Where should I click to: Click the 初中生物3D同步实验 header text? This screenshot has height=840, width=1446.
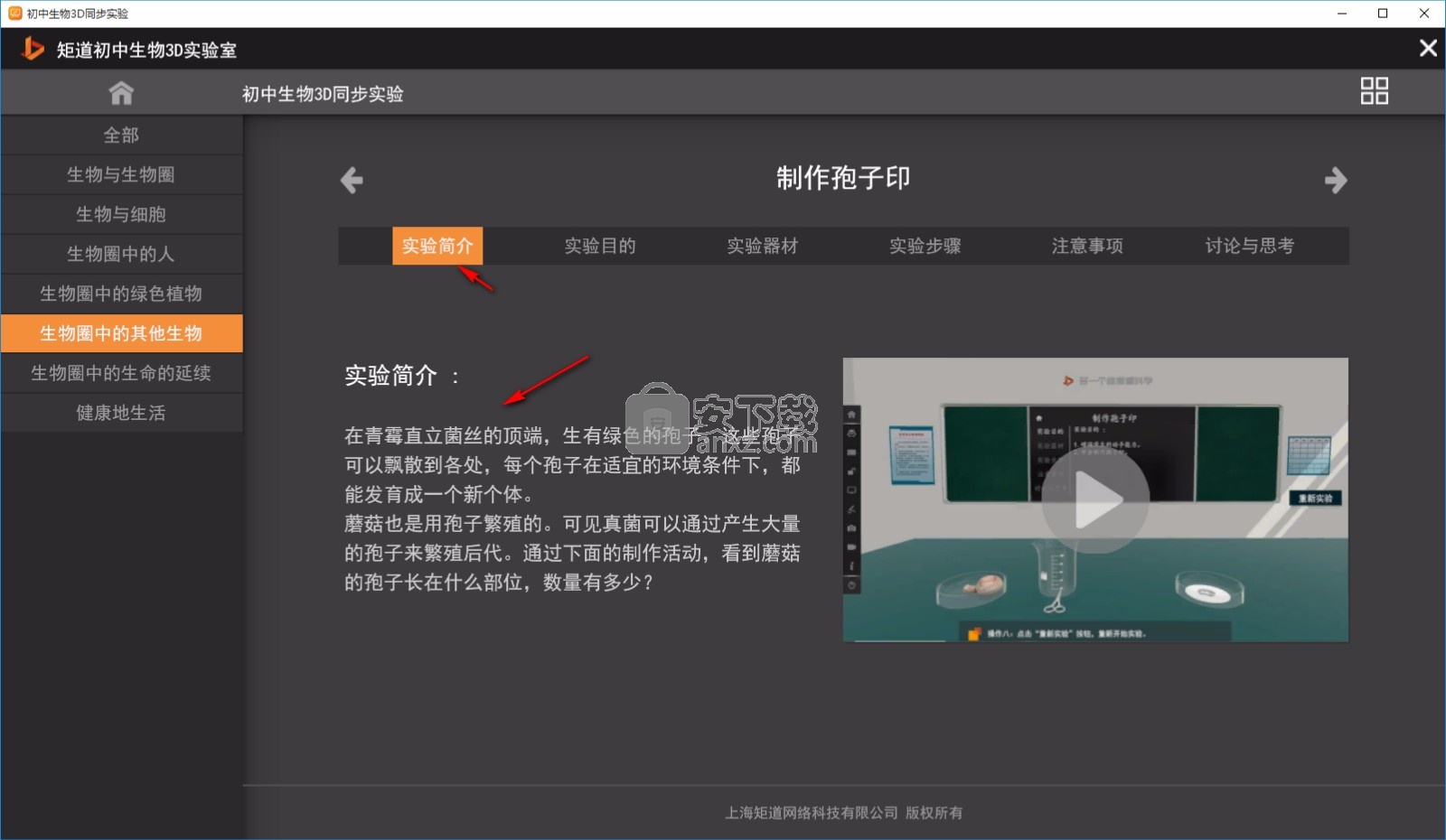[x=323, y=94]
